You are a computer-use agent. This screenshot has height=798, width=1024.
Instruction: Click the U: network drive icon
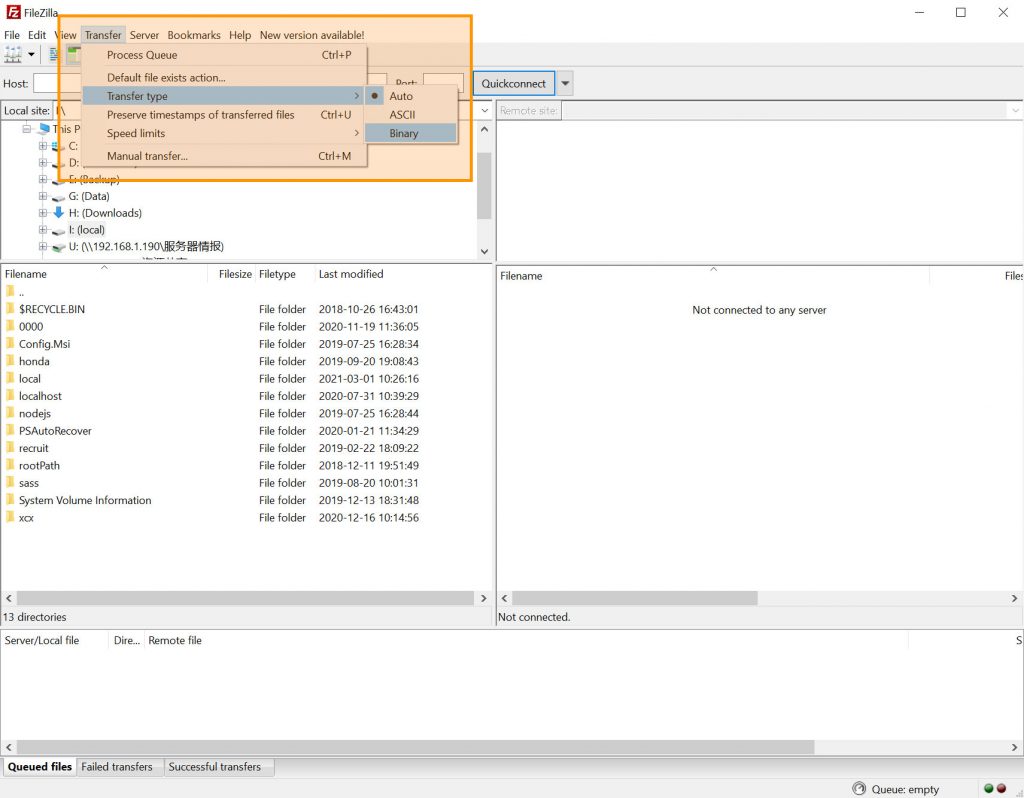point(58,247)
